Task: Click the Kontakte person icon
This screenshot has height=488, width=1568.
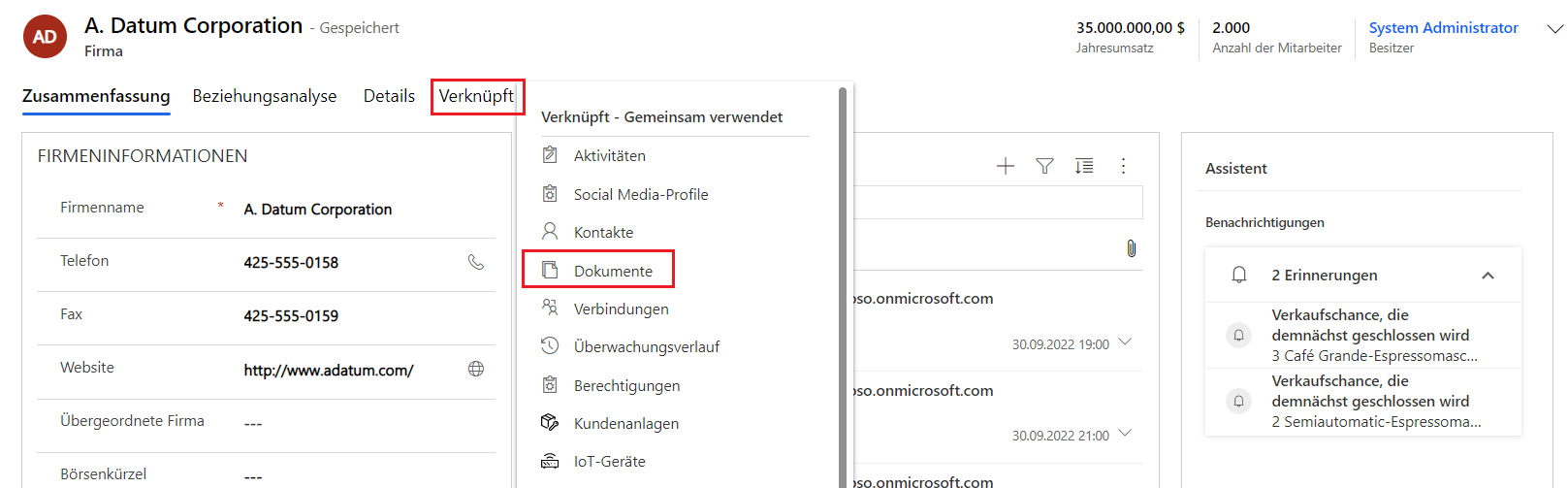Action: pyautogui.click(x=550, y=231)
